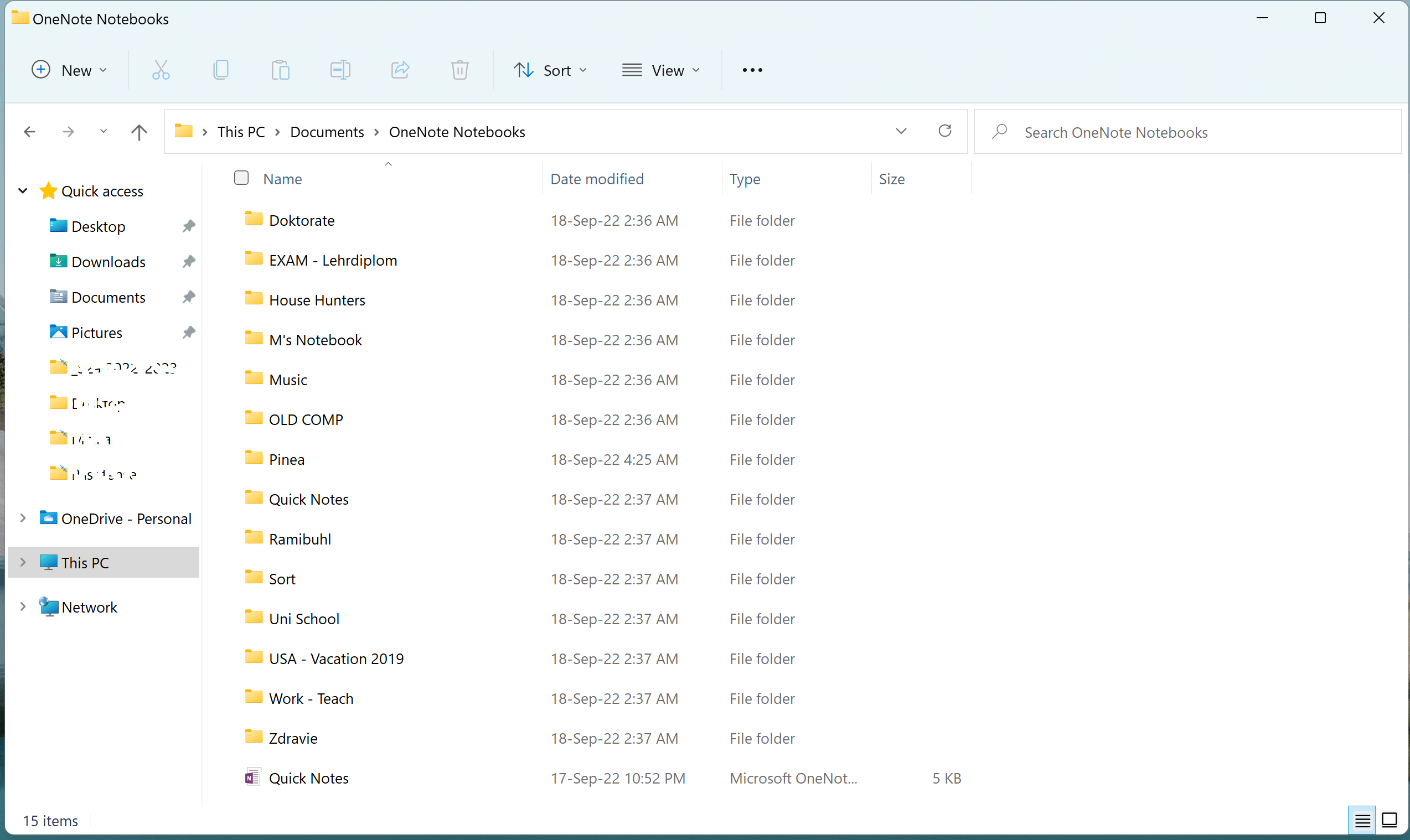This screenshot has width=1410, height=840.
Task: Click This PC in the breadcrumb
Action: tap(241, 132)
